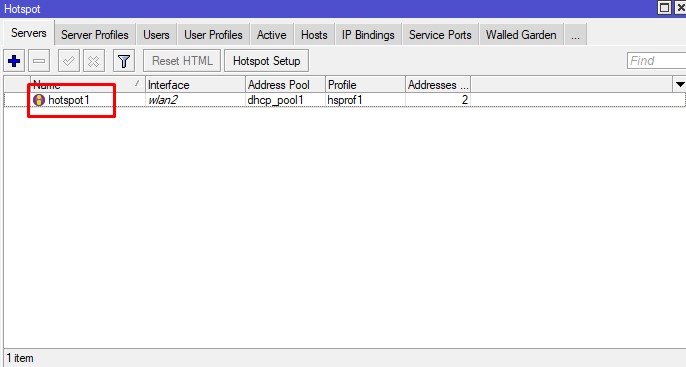Launch the Hotspot Setup wizard
Viewport: 686px width, 367px height.
[266, 61]
